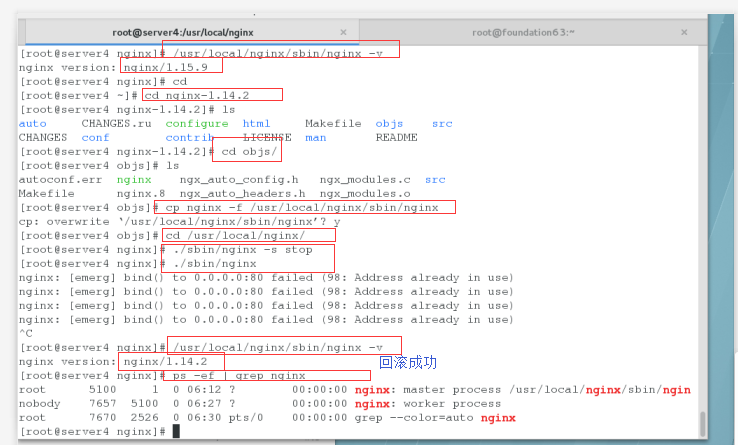Click the terminal cursor at last prompt
The image size is (738, 445).
[x=176, y=431]
